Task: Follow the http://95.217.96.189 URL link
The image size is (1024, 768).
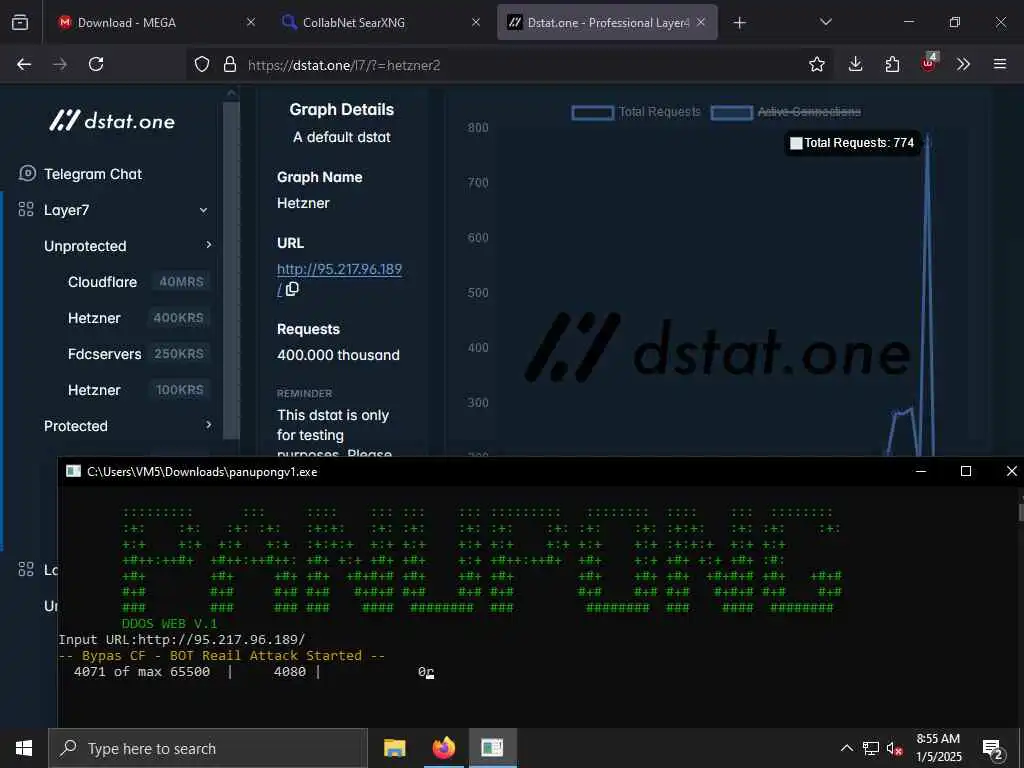Action: [x=339, y=269]
